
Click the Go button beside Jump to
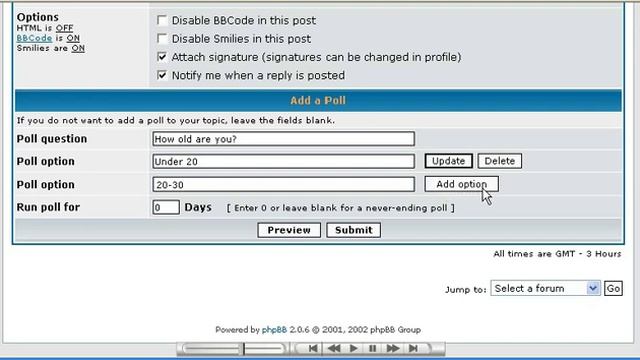(613, 289)
